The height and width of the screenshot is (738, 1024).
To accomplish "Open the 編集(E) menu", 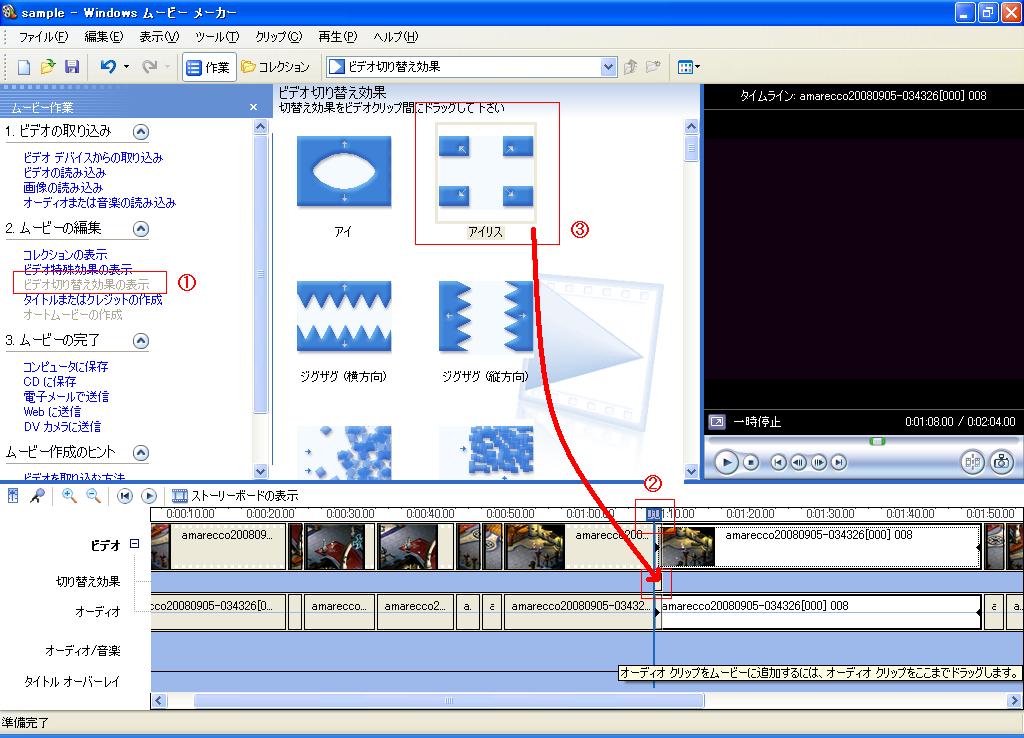I will tap(104, 37).
